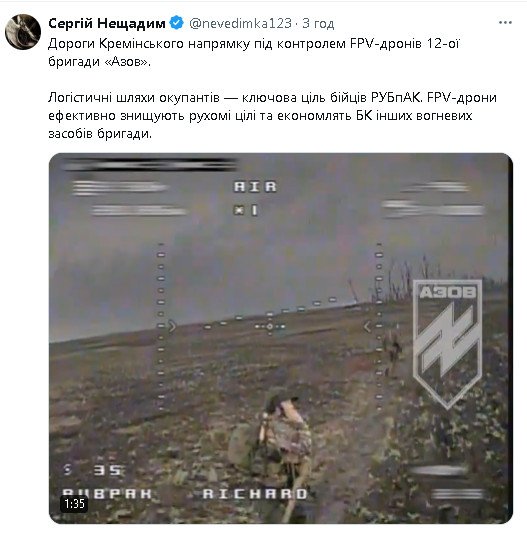Click the blurred black bar atop video
Image resolution: width=527 pixels, height=534 pixels.
pos(150,165)
